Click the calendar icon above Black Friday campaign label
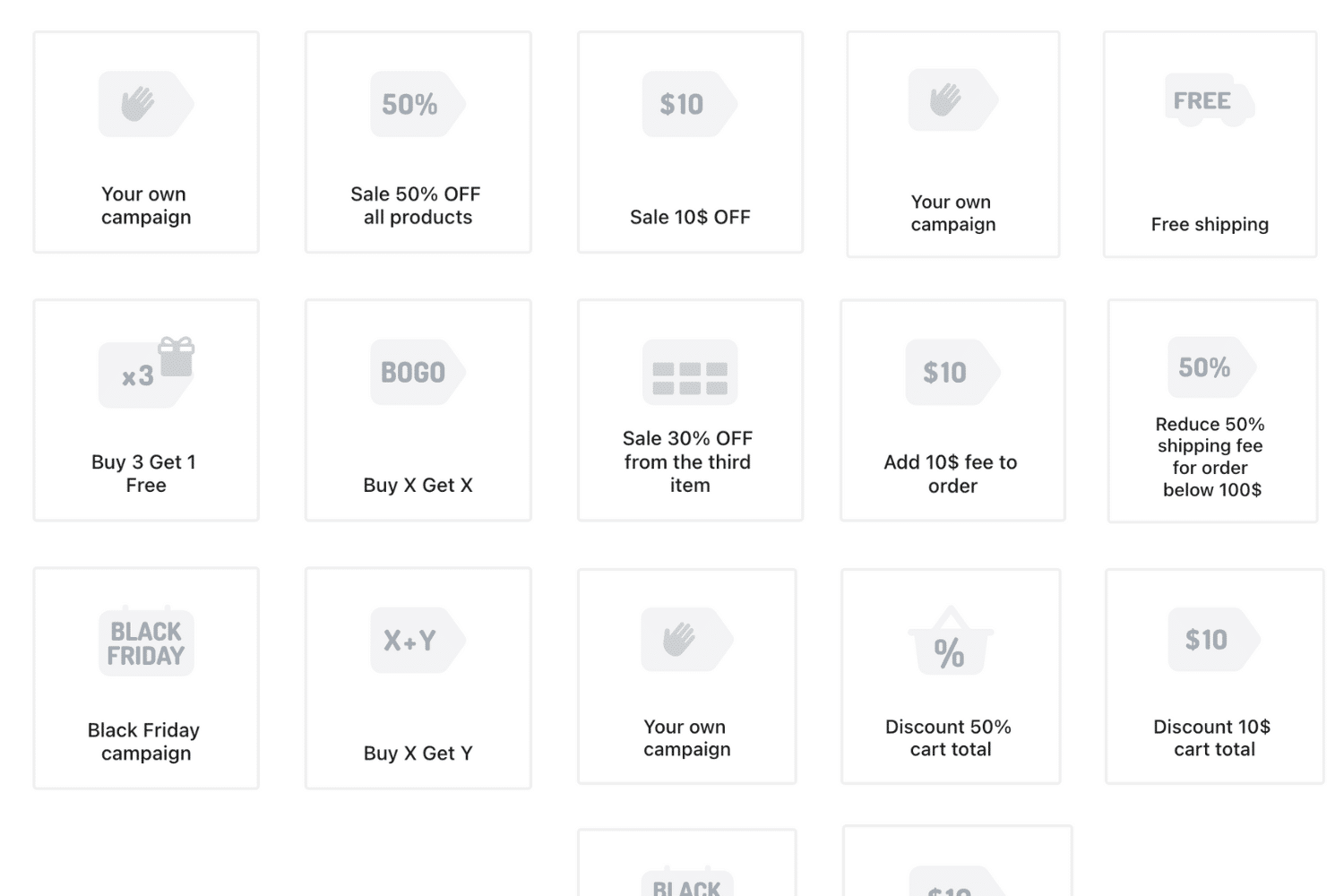The width and height of the screenshot is (1344, 896). 145,642
